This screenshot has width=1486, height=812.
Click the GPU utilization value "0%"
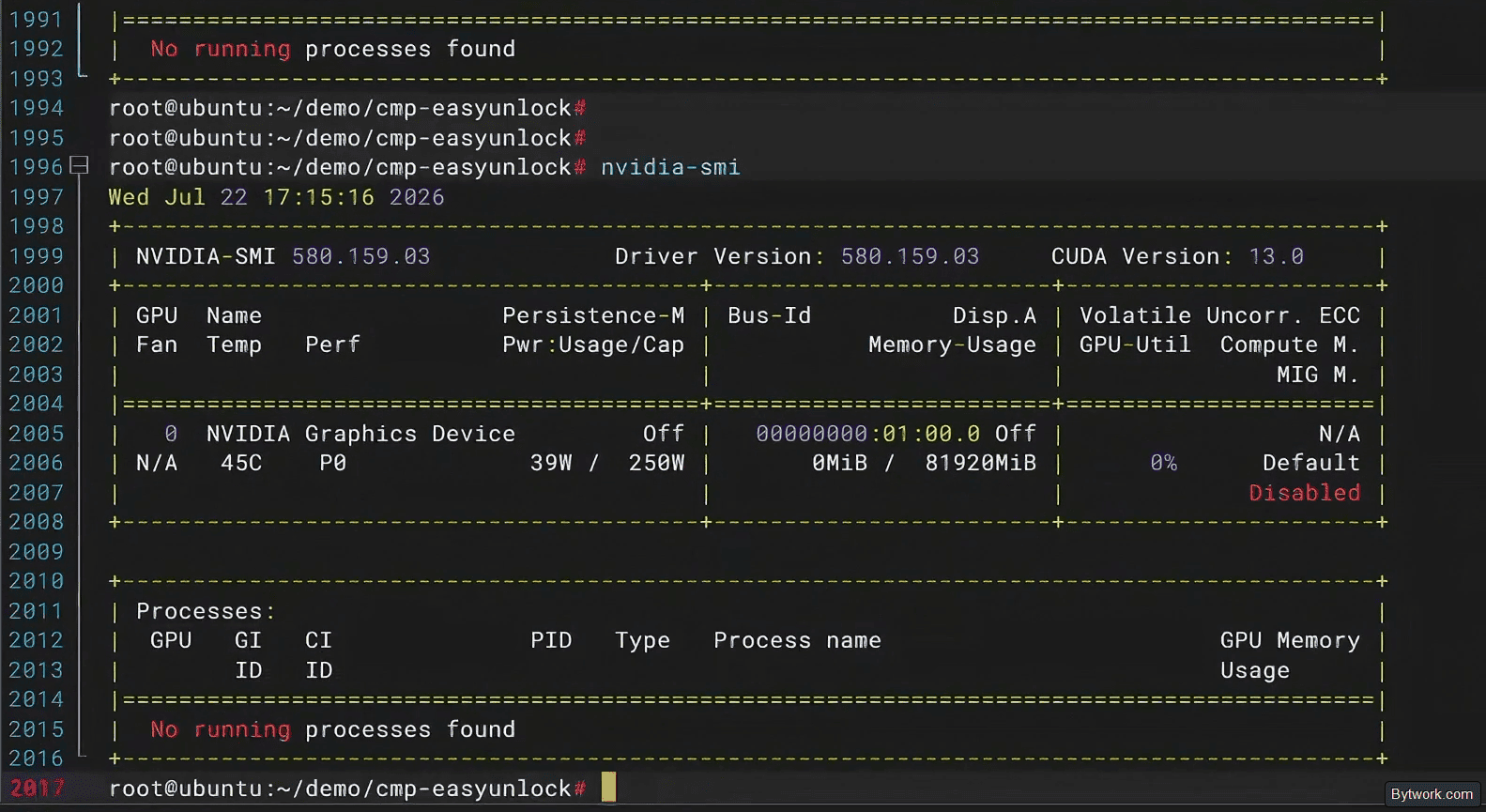(x=1163, y=463)
